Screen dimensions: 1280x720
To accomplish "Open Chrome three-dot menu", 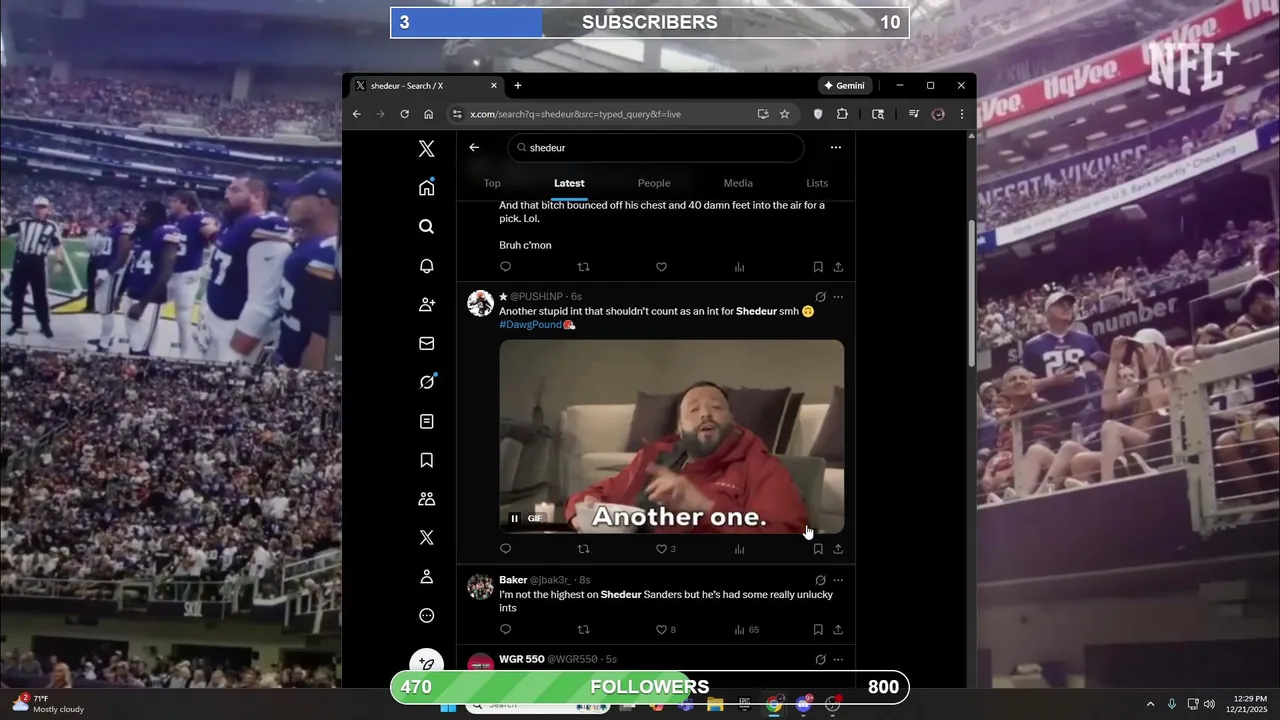I will click(962, 114).
